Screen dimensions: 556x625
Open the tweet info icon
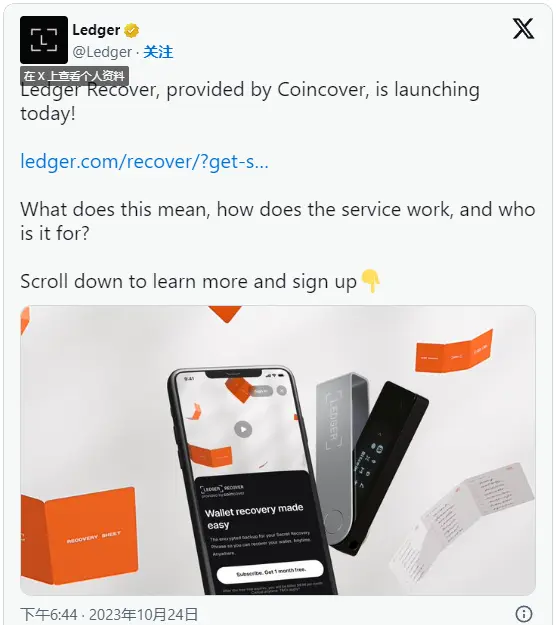tap(524, 613)
